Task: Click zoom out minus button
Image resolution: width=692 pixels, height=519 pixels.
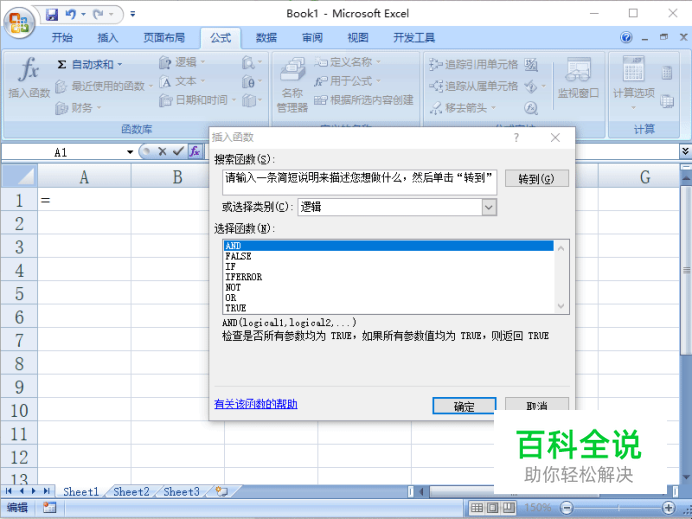Action: pos(567,508)
